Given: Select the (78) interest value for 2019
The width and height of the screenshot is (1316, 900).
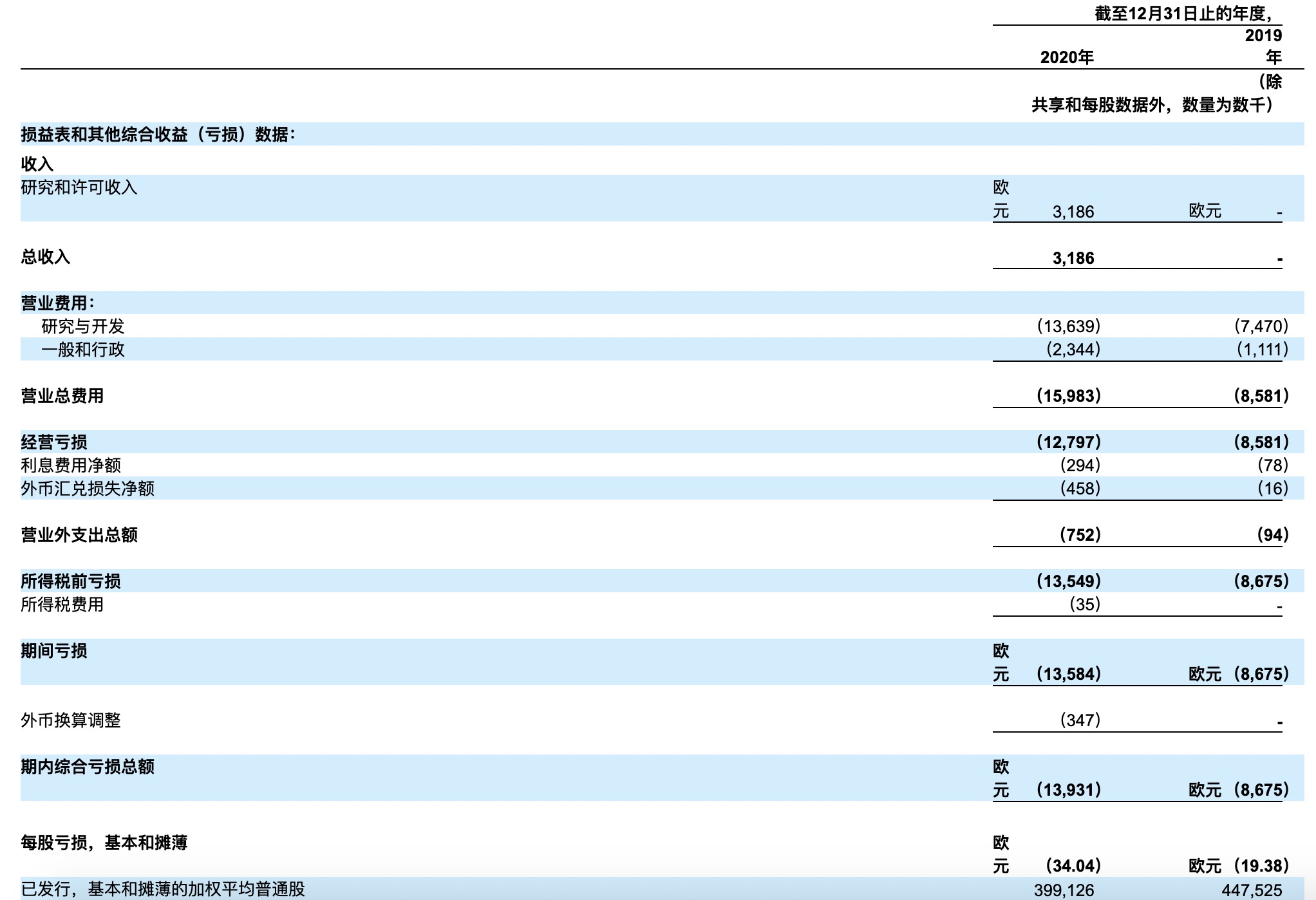Looking at the screenshot, I should tap(1273, 465).
